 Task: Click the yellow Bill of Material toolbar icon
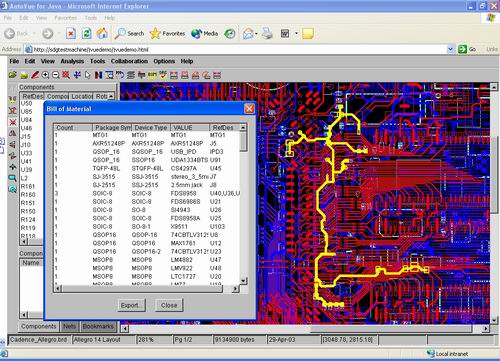[x=152, y=75]
